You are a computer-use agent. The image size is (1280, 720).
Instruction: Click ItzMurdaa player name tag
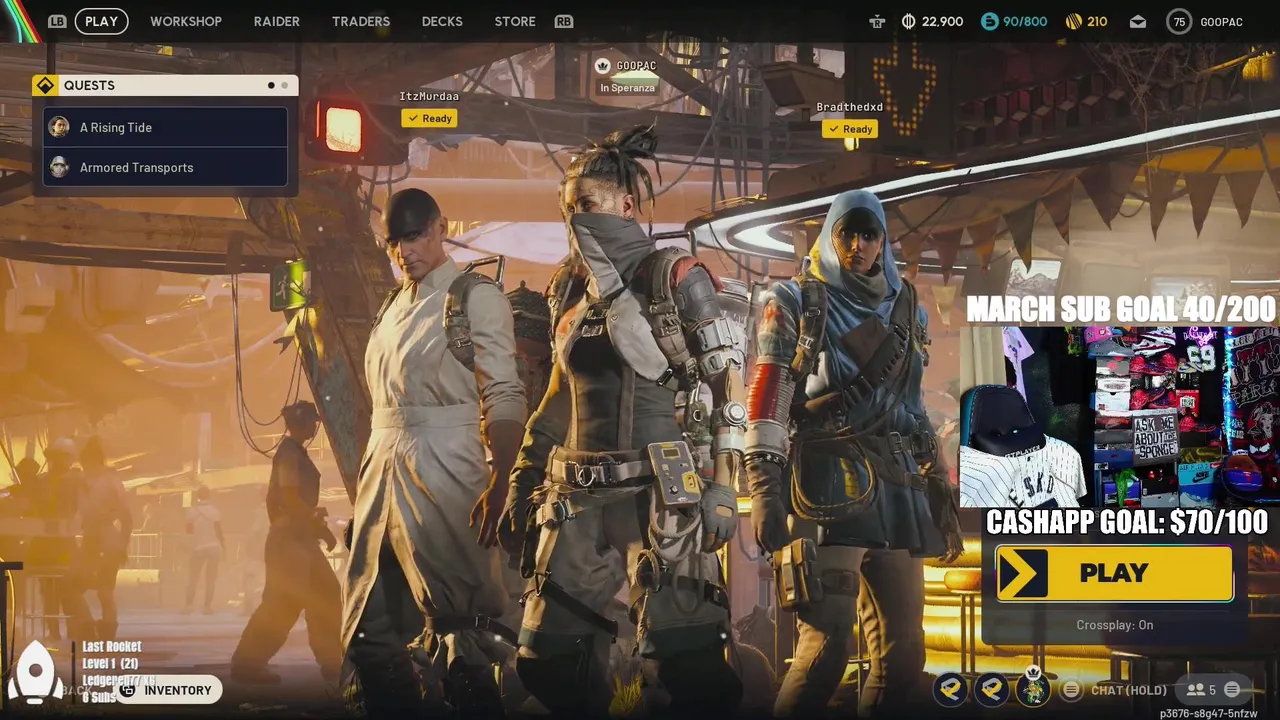click(429, 97)
